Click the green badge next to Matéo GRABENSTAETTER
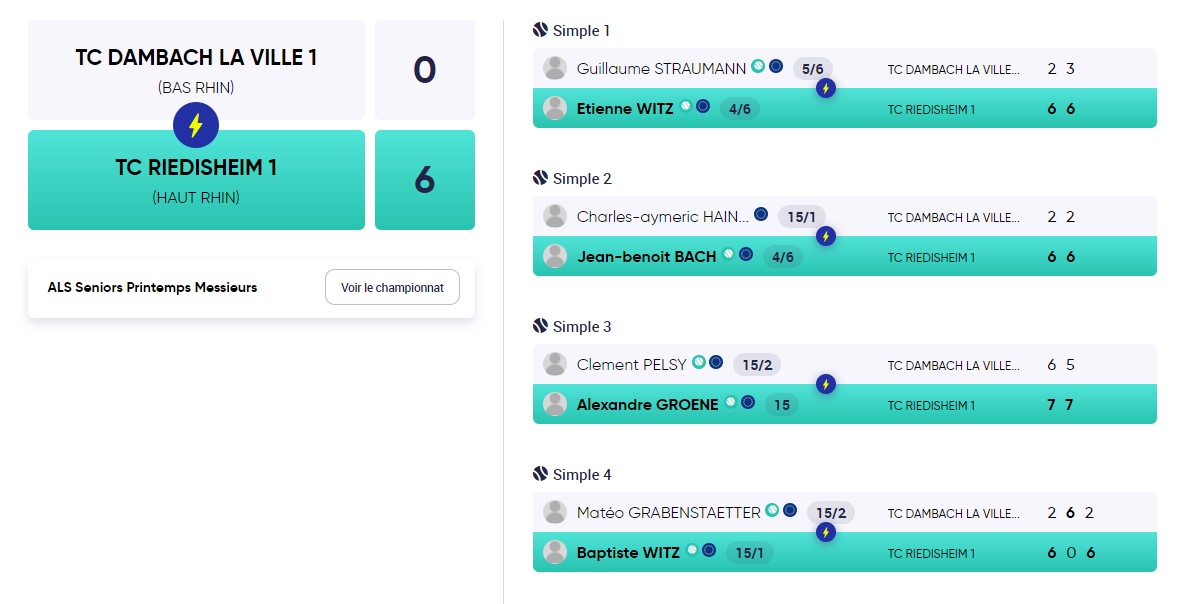Image resolution: width=1180 pixels, height=604 pixels. [772, 510]
